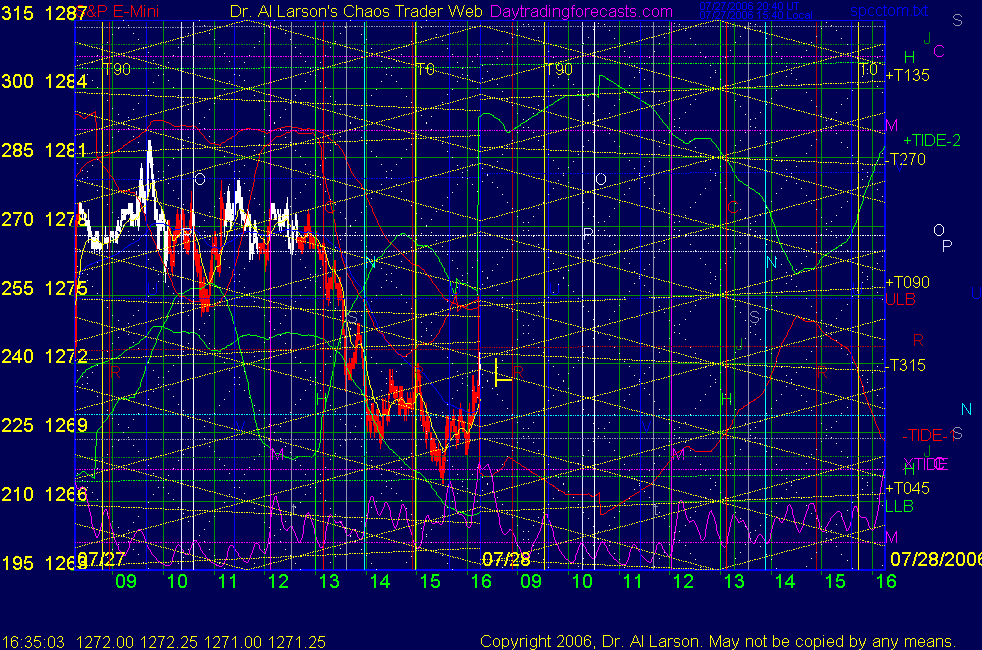
Task: Click the 1271.00 low value in status line
Action: click(x=232, y=642)
